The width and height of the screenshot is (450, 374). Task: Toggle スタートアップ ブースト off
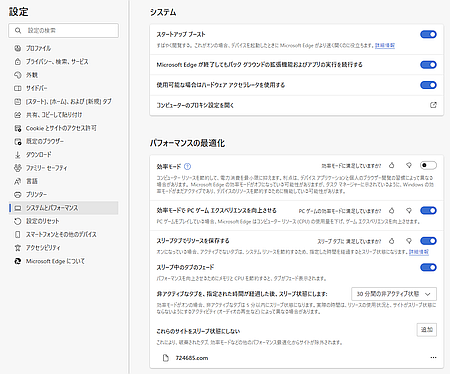pos(428,34)
